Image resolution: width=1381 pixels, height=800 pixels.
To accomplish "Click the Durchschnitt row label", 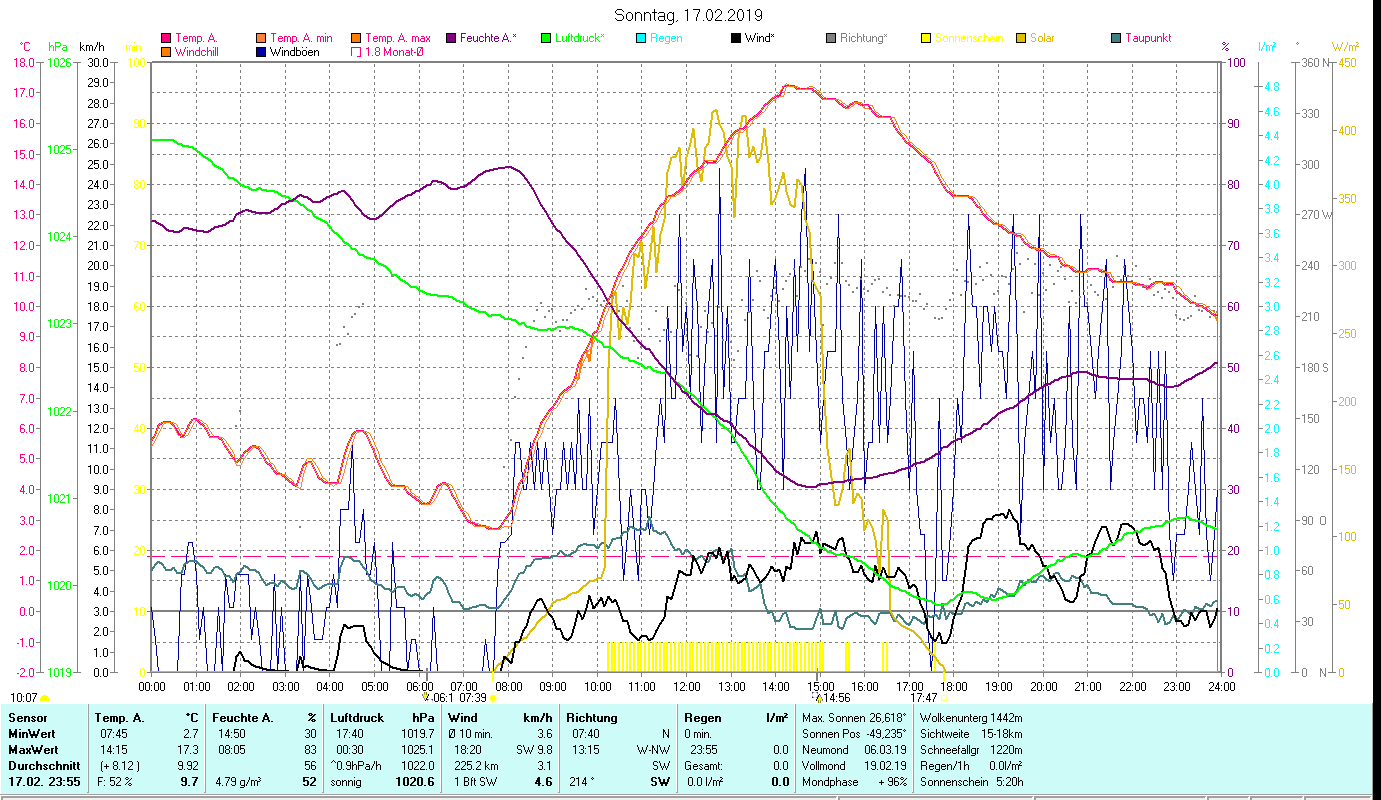I will click(43, 766).
